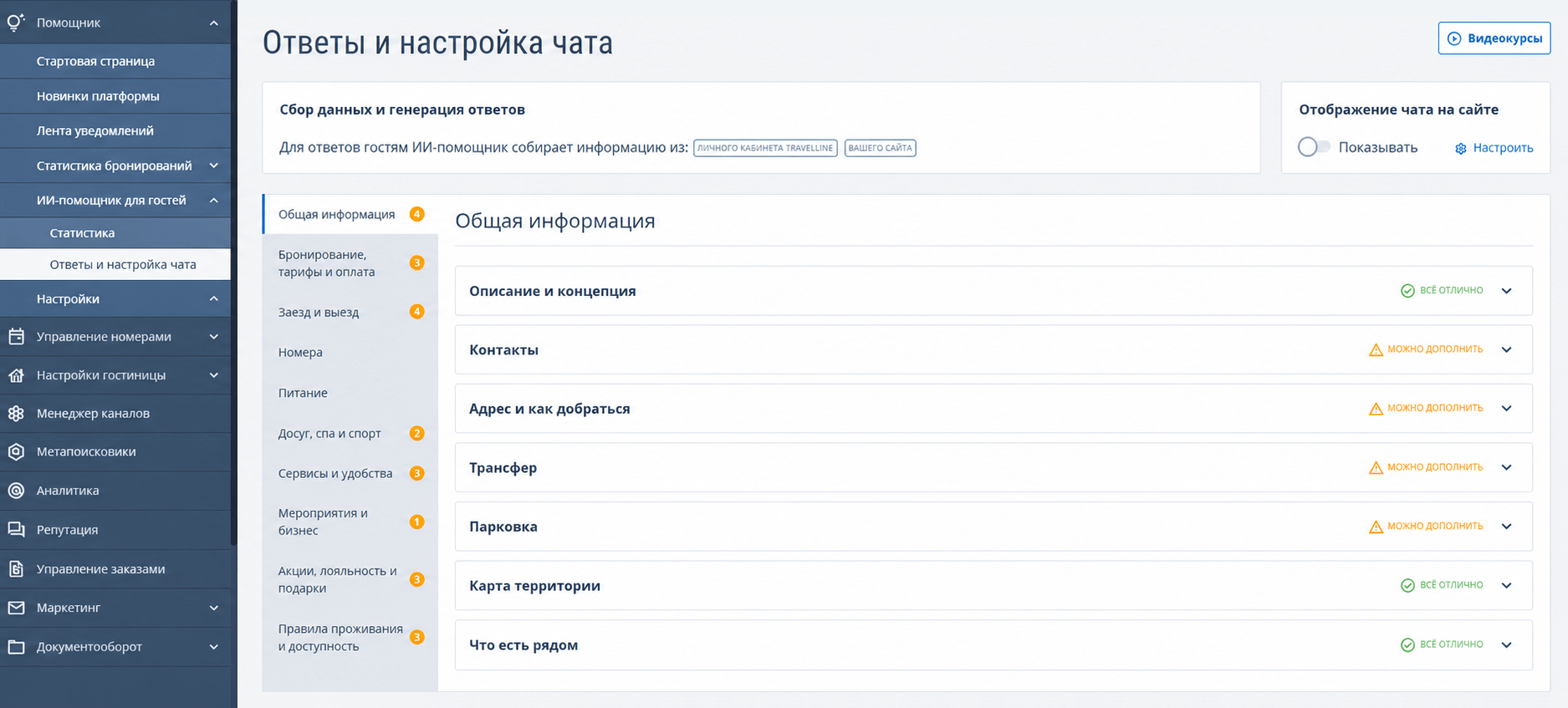Expand the Описание и концепция section chevron

(1506, 291)
